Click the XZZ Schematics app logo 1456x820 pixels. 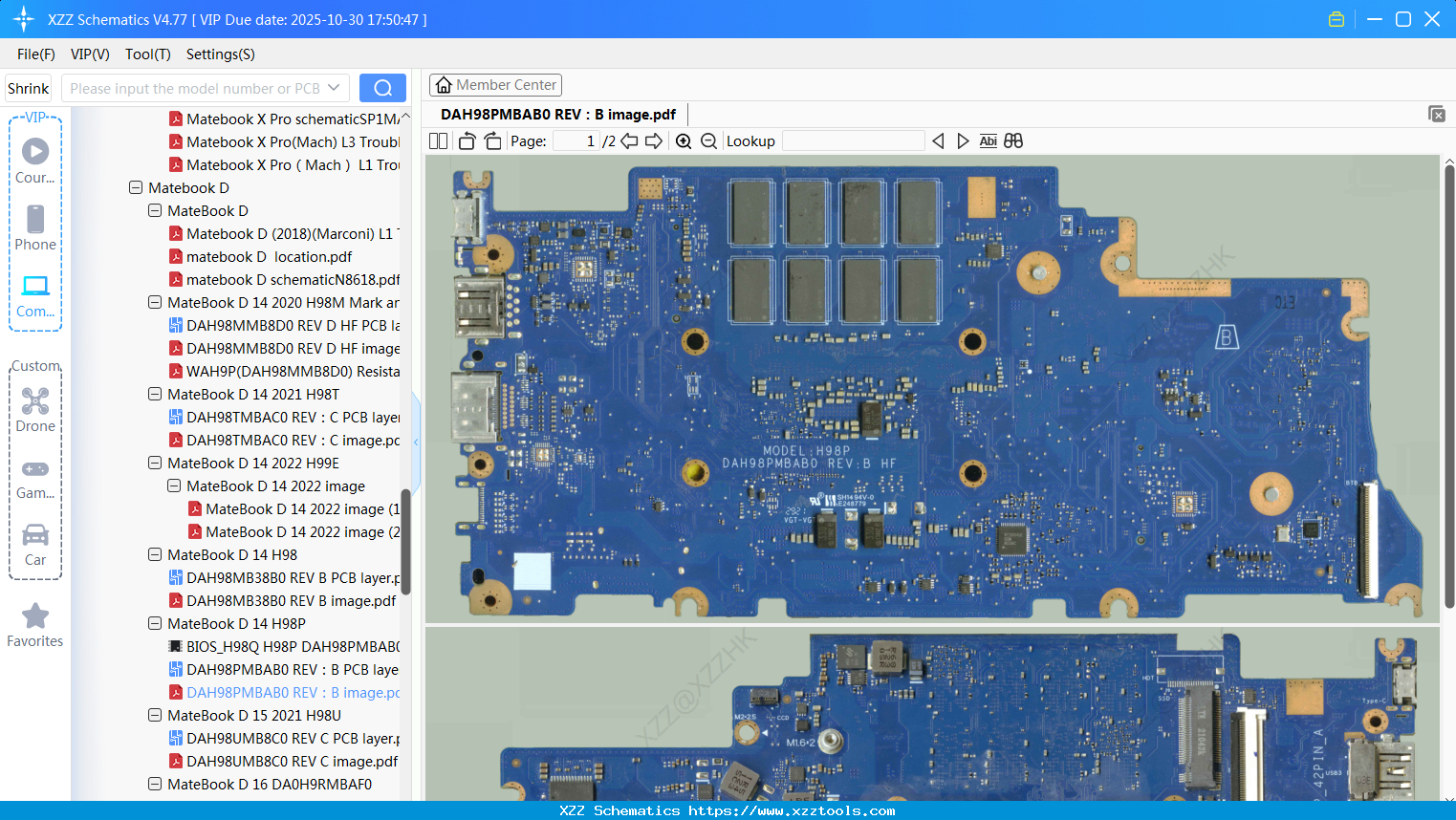[x=24, y=19]
